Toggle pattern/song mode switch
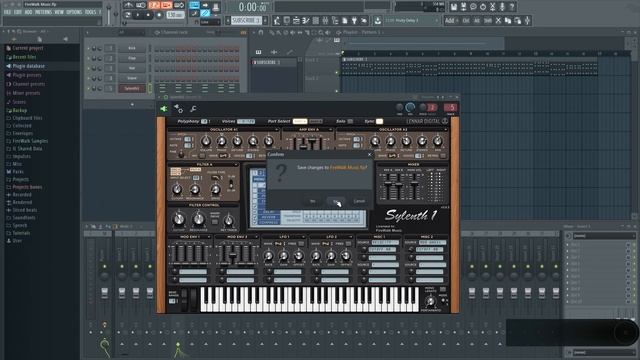 point(128,15)
